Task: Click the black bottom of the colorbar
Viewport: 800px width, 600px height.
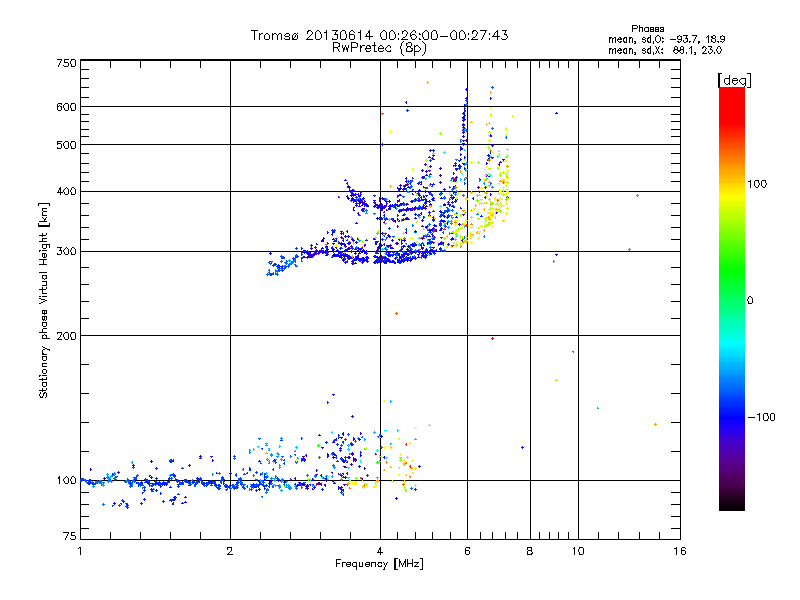Action: pos(732,503)
